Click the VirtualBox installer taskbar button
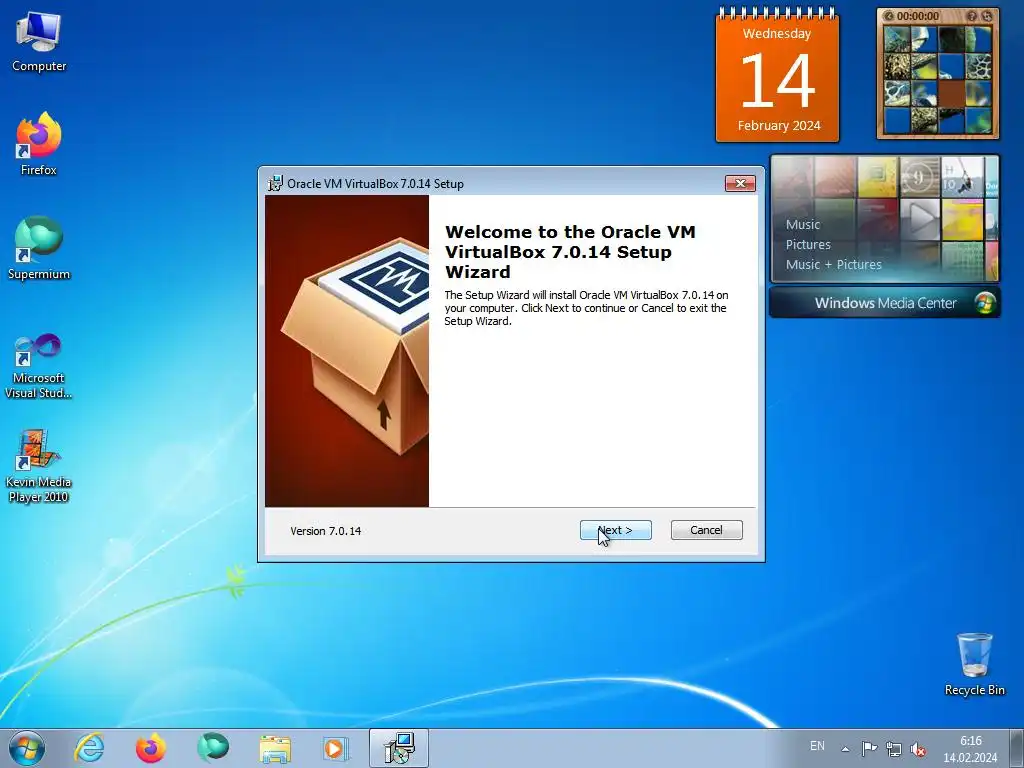 click(399, 748)
